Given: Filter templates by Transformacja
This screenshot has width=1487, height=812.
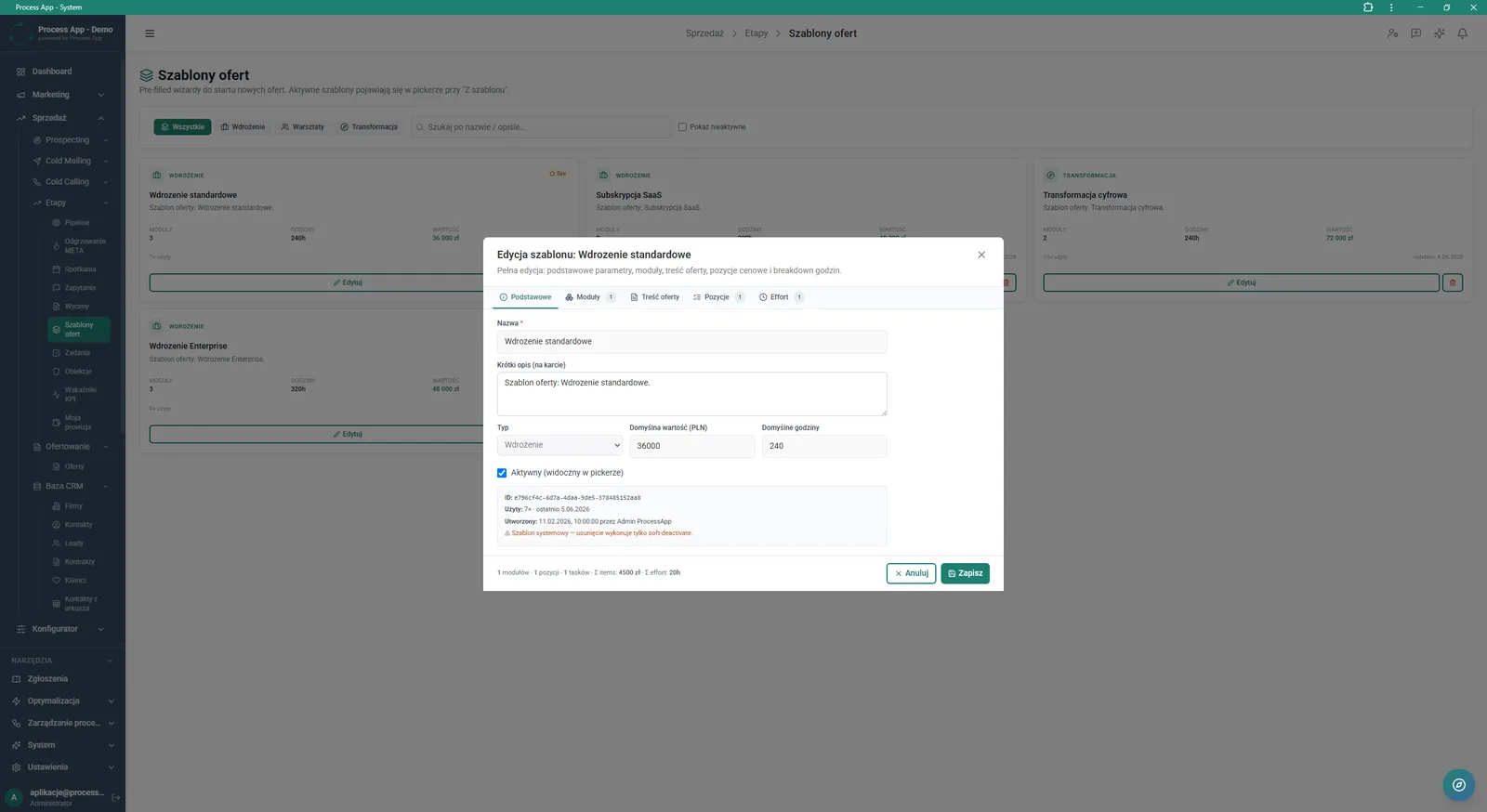Looking at the screenshot, I should (x=369, y=127).
